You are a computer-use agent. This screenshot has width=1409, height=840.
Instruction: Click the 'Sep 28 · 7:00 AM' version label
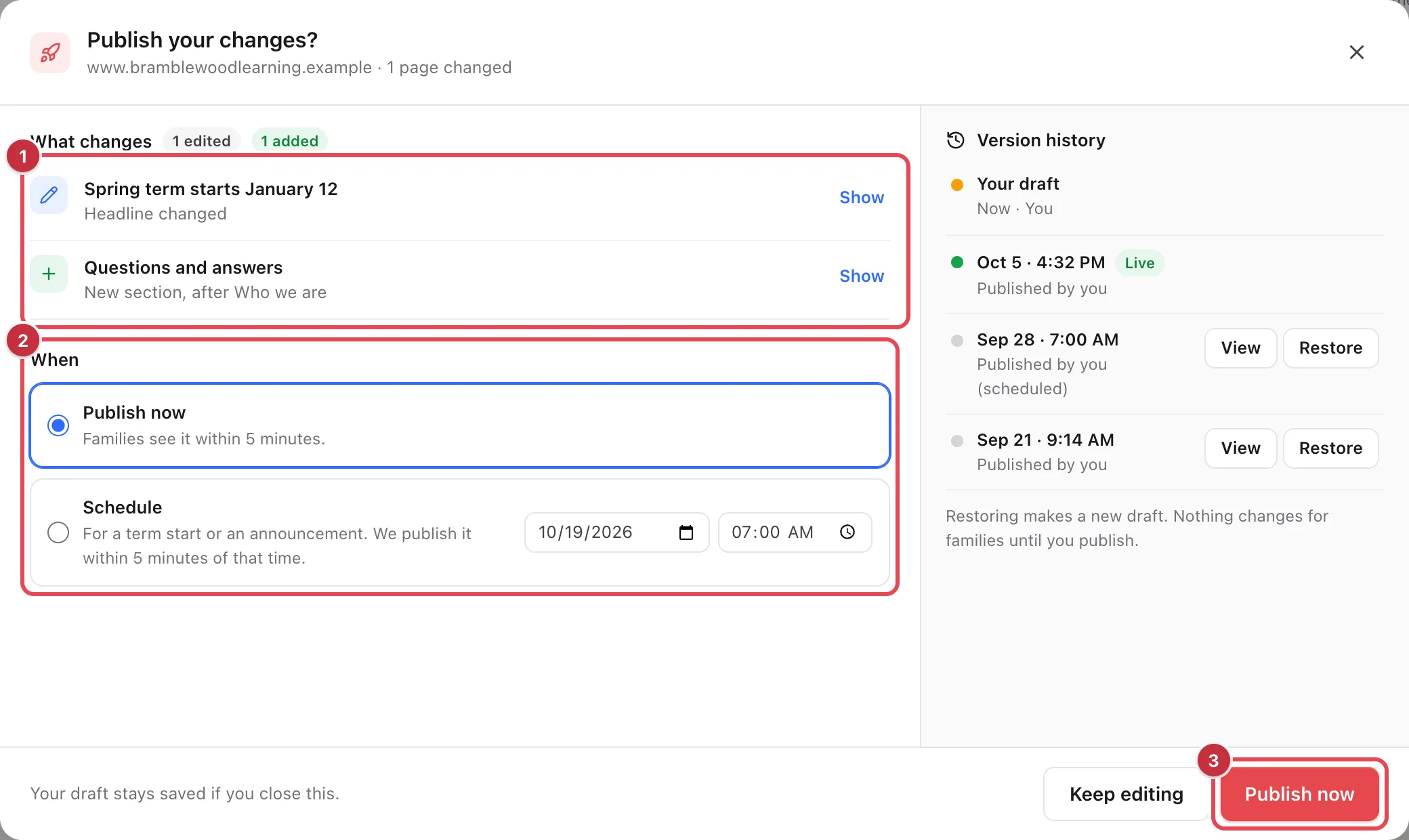[x=1047, y=339]
